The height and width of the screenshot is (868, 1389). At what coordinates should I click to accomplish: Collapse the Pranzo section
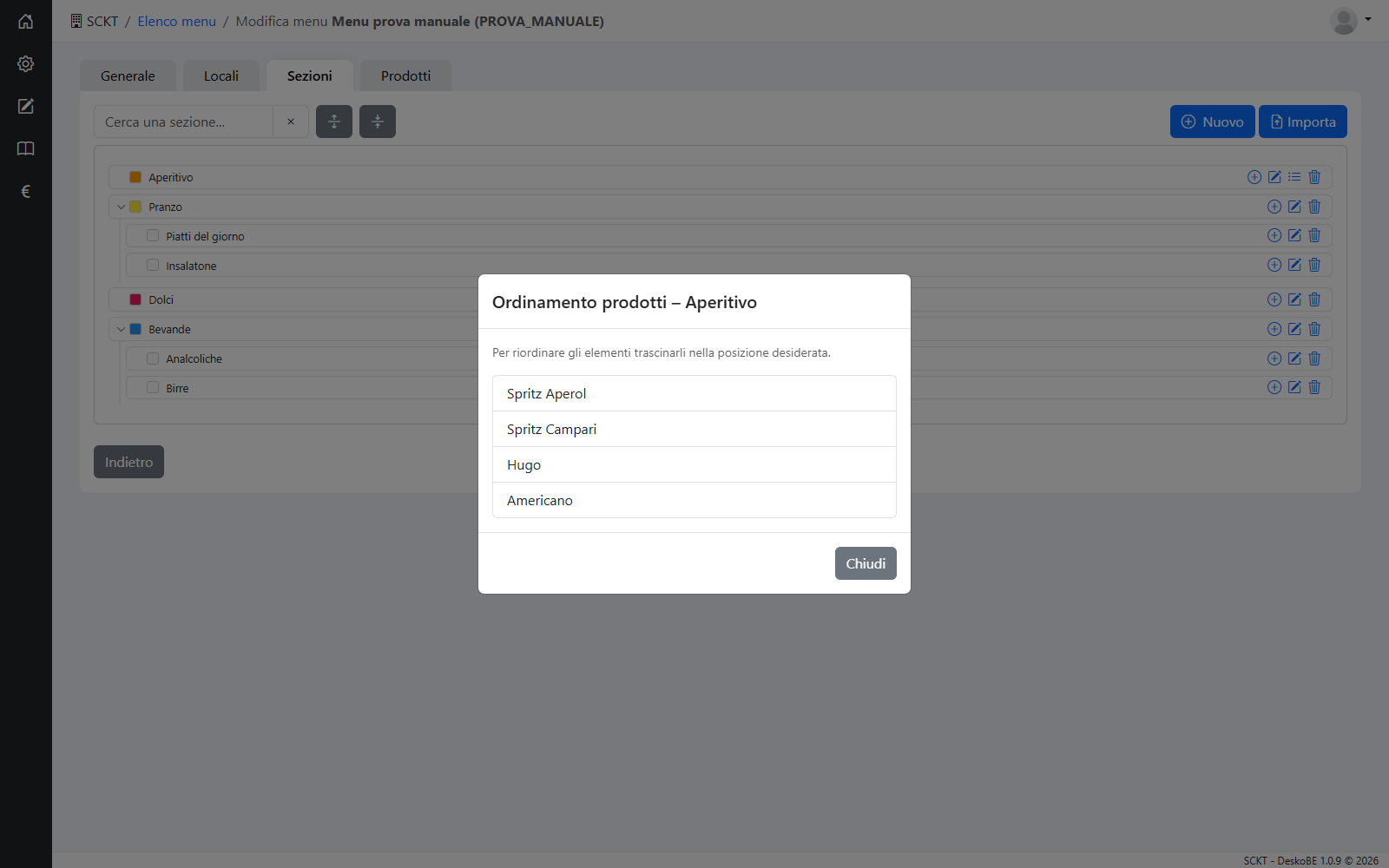[x=121, y=207]
